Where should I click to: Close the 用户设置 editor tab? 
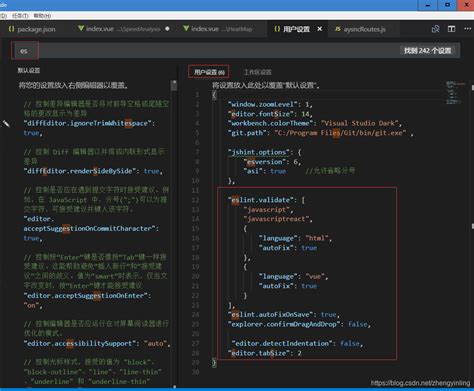(320, 29)
